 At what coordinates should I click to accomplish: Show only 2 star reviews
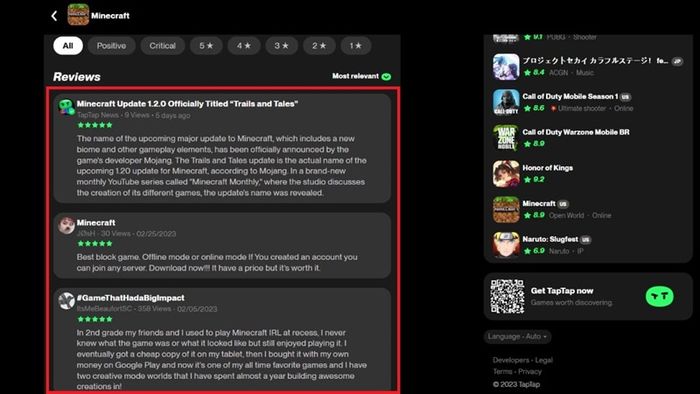319,46
